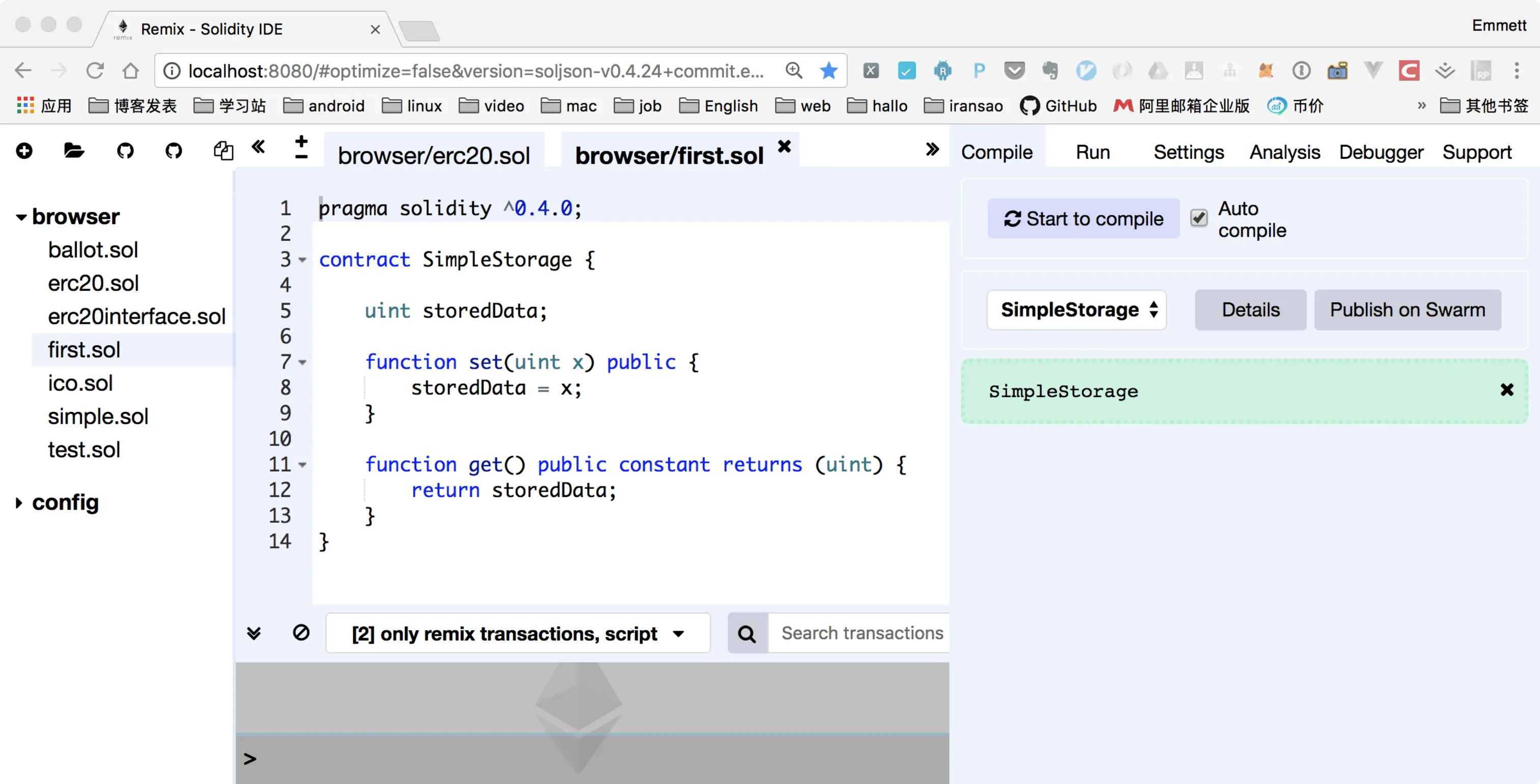Click the open folder icon in file toolbar
The image size is (1540, 784).
73,151
